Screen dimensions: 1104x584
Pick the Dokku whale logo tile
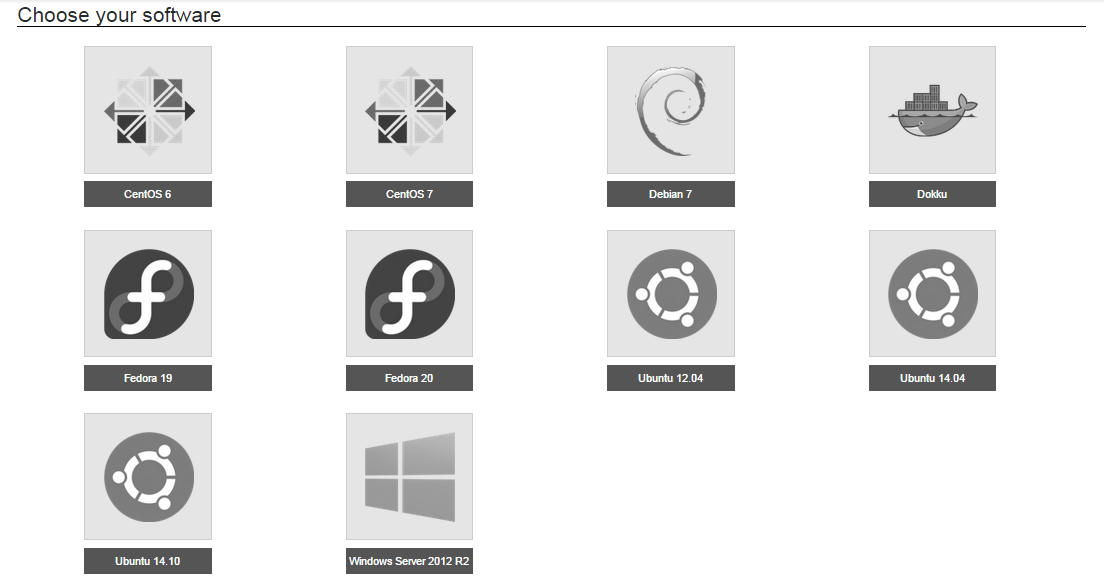[x=932, y=110]
